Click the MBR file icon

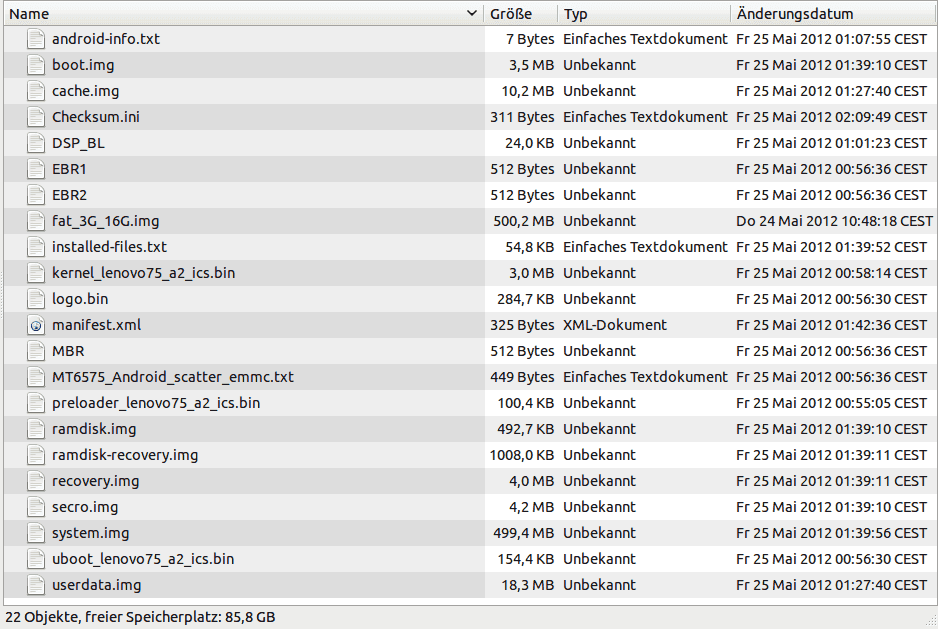point(36,351)
